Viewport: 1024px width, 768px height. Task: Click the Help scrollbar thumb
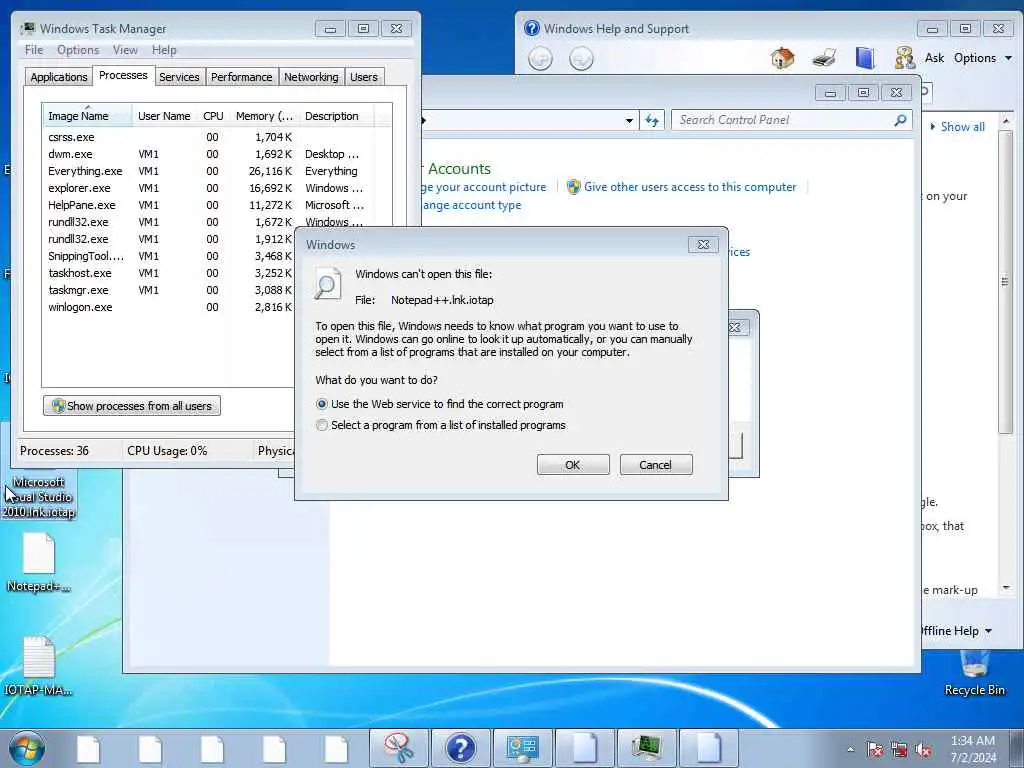tap(1005, 281)
